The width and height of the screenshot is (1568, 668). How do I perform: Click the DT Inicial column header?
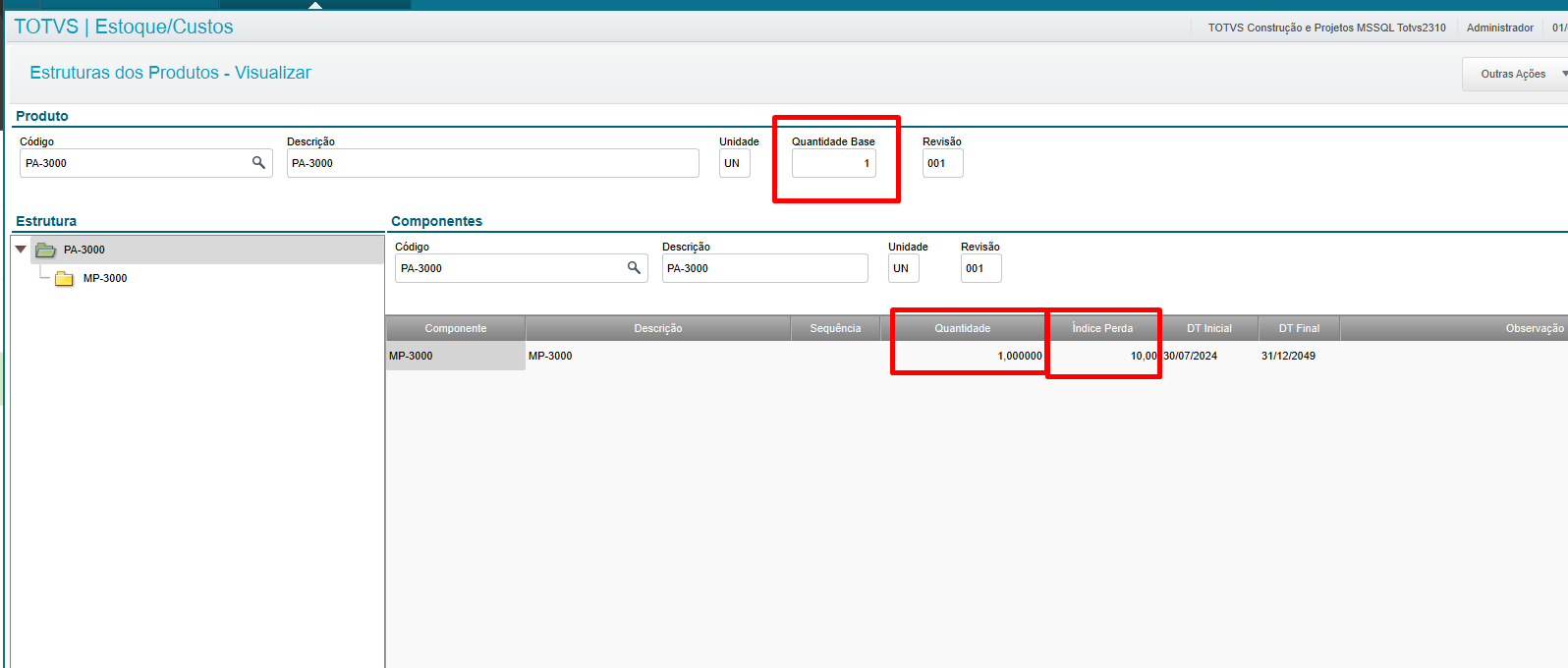point(1209,328)
